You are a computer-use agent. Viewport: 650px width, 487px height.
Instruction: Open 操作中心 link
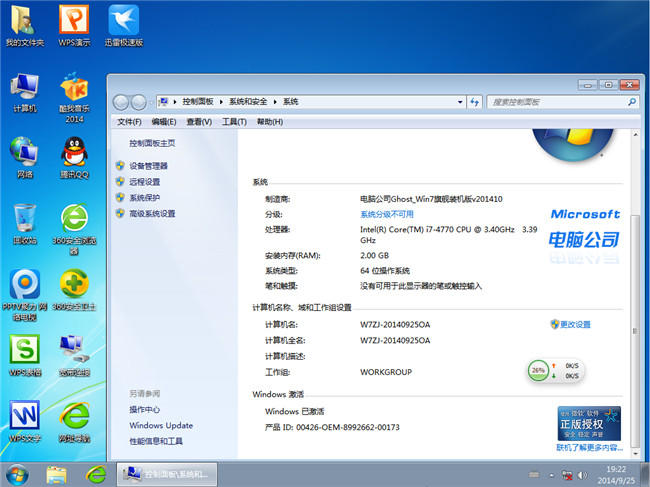[144, 410]
